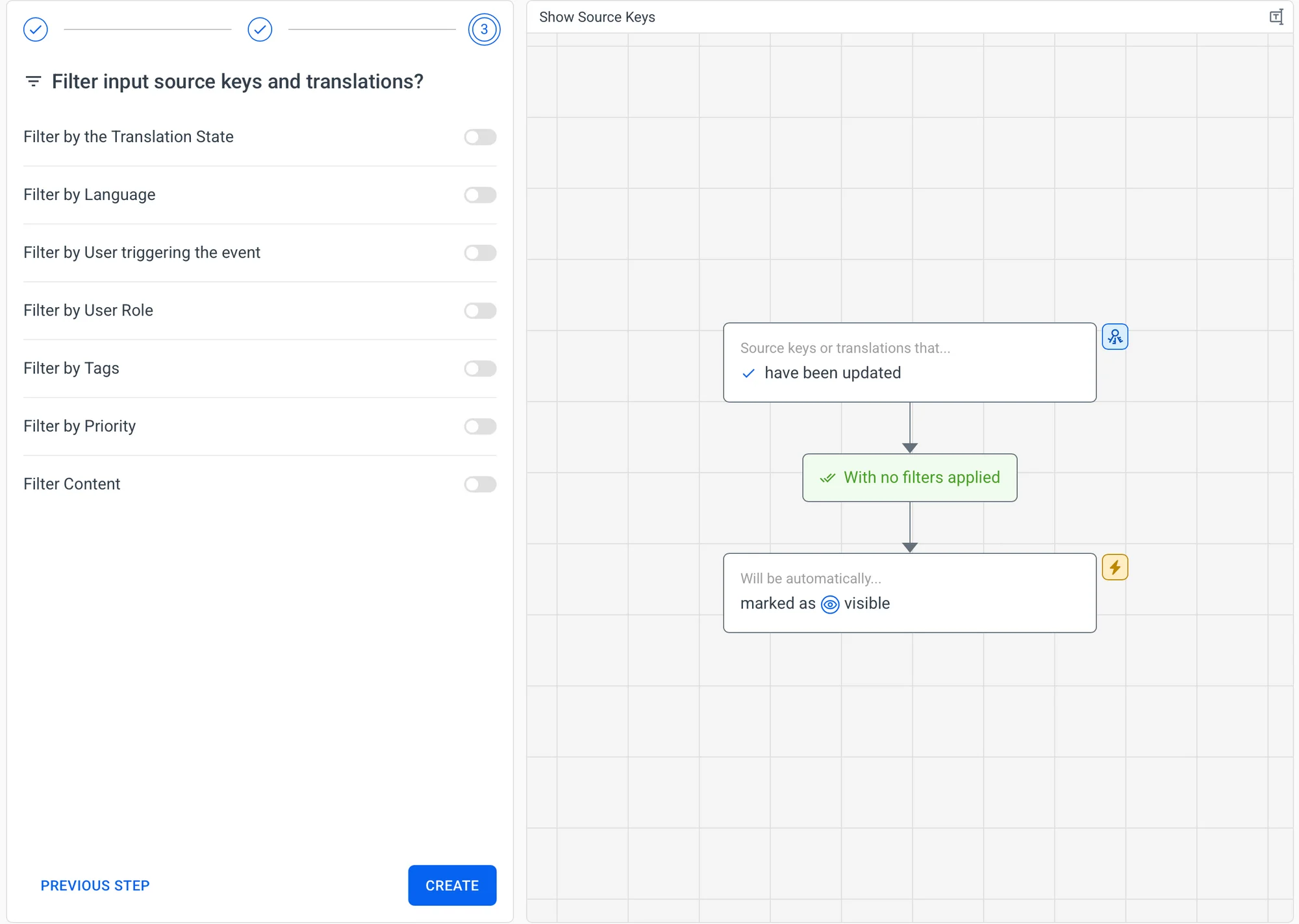Click the step 3 circle indicator
The height and width of the screenshot is (924, 1299).
[484, 29]
